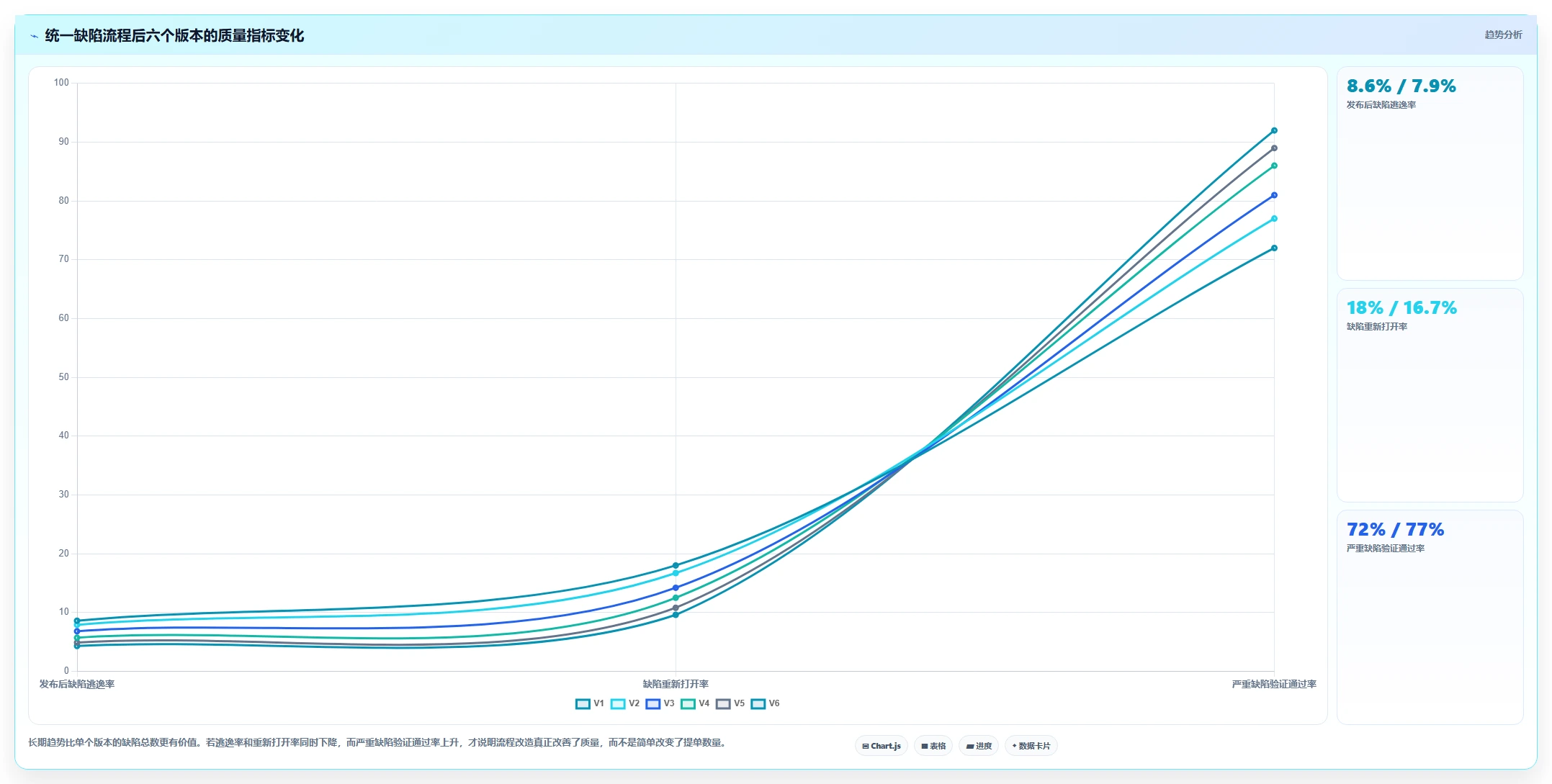
Task: Click the y-axis tick label 80
Action: point(64,201)
